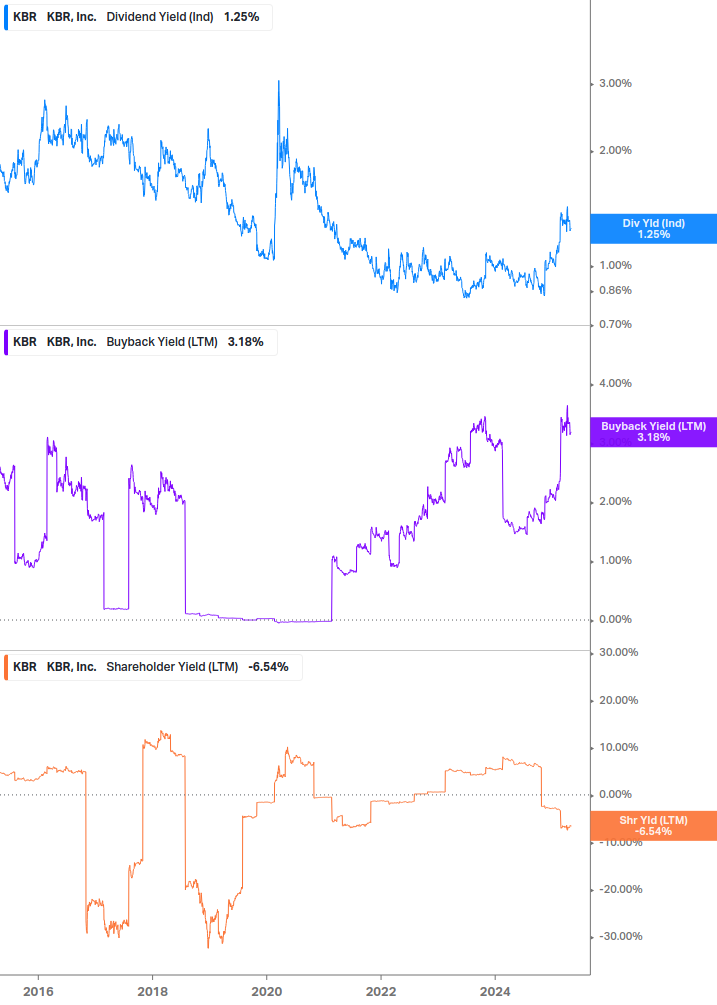717x1005 pixels.
Task: Click the orange color bar of Shareholder Yield legend
Action: point(6,667)
